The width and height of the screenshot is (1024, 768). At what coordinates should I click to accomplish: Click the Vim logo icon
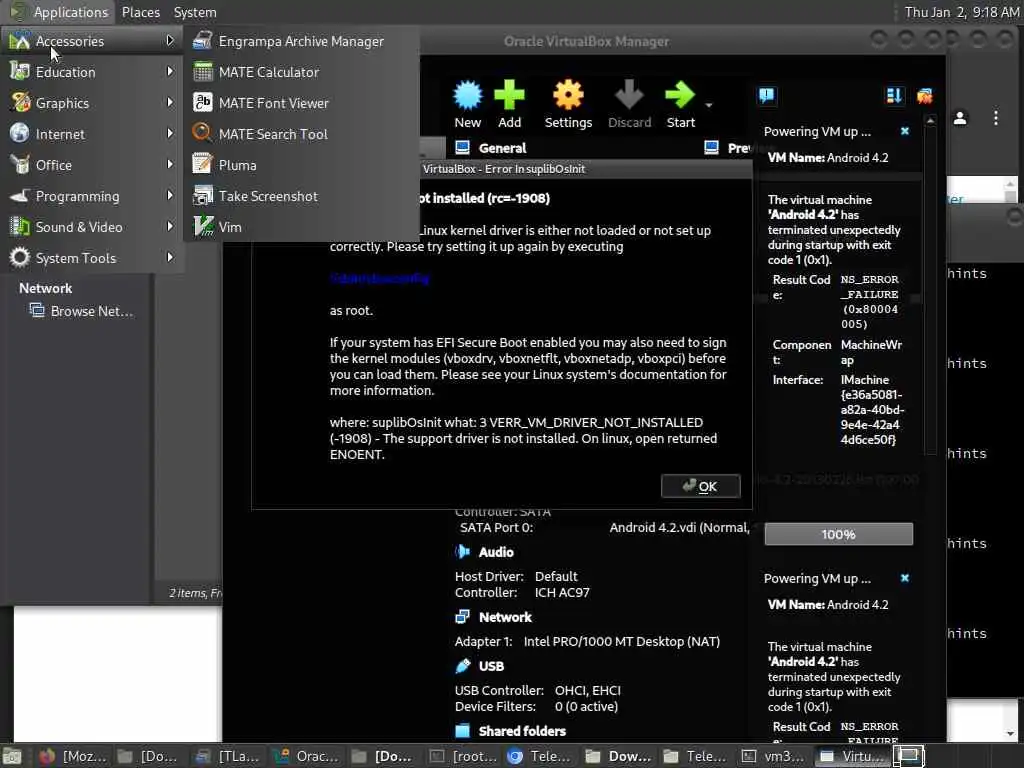pyautogui.click(x=202, y=226)
